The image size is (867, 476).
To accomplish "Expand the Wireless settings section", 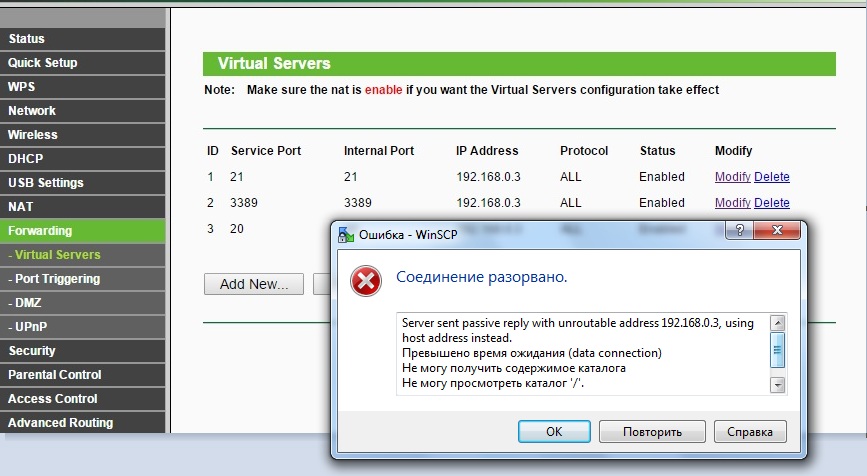I will click(82, 135).
